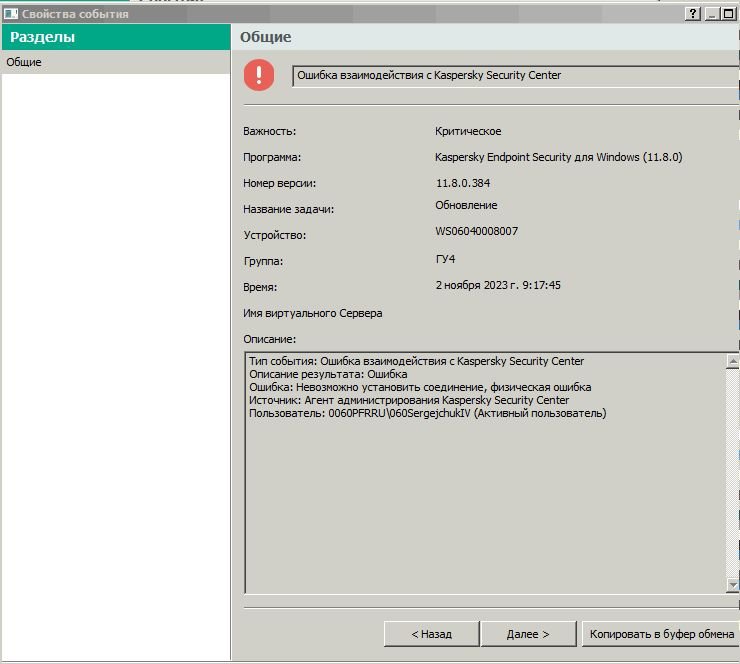Click the severity value Критическое
The width and height of the screenshot is (740, 664).
pyautogui.click(x=468, y=131)
